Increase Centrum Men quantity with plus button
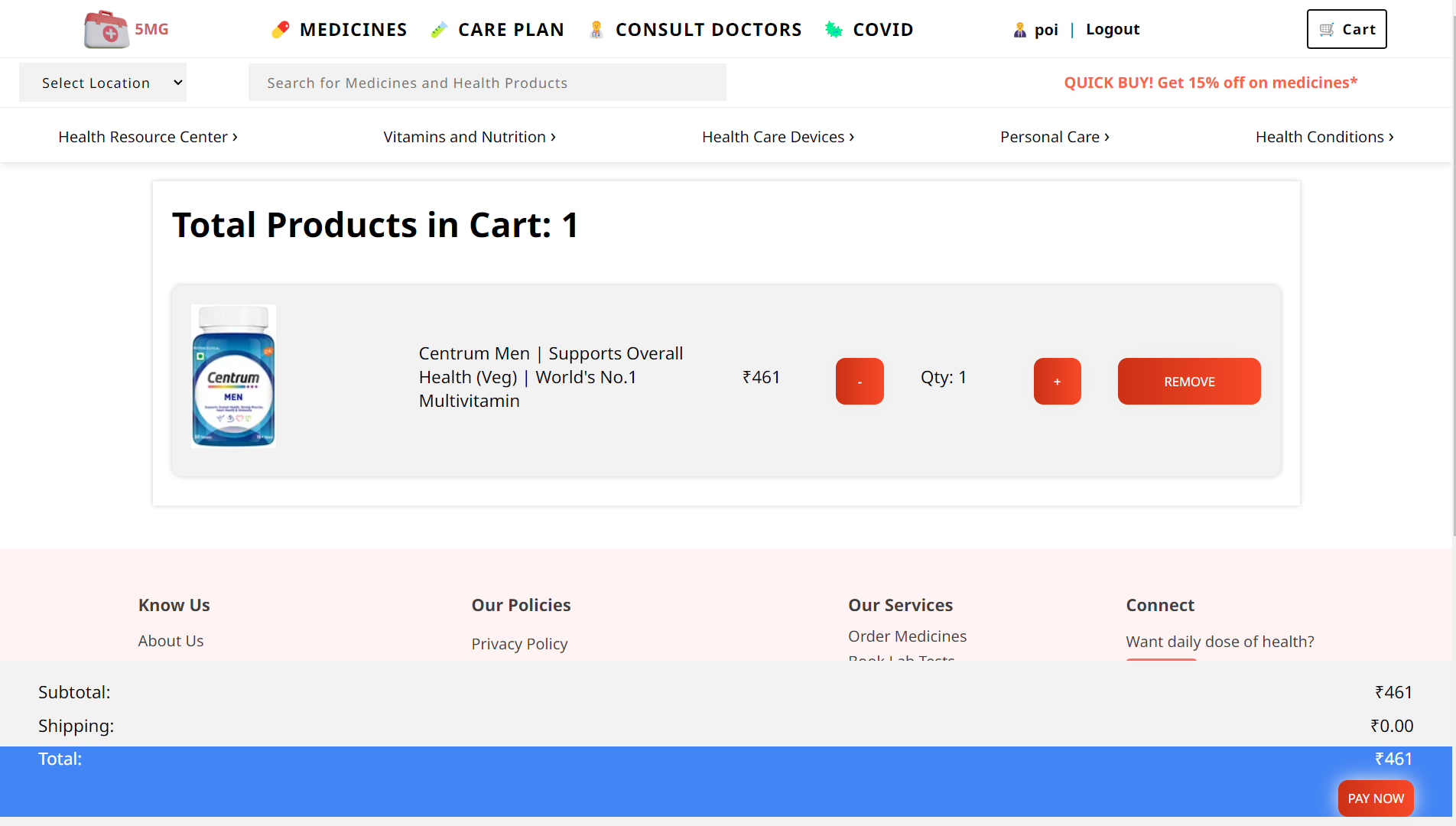Image resolution: width=1456 pixels, height=826 pixels. coord(1057,381)
